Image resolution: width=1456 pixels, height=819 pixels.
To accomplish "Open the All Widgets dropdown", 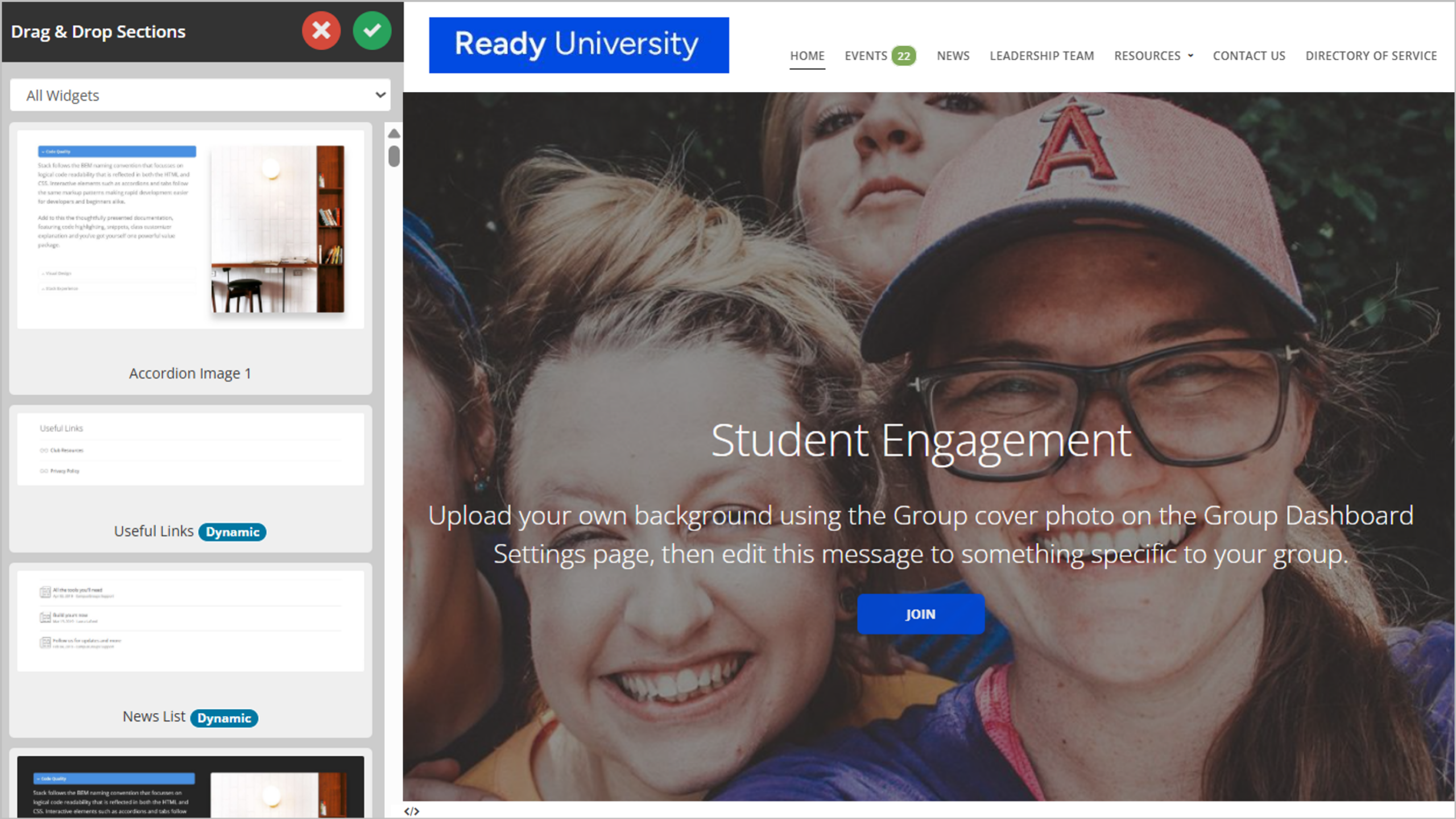I will tap(200, 95).
